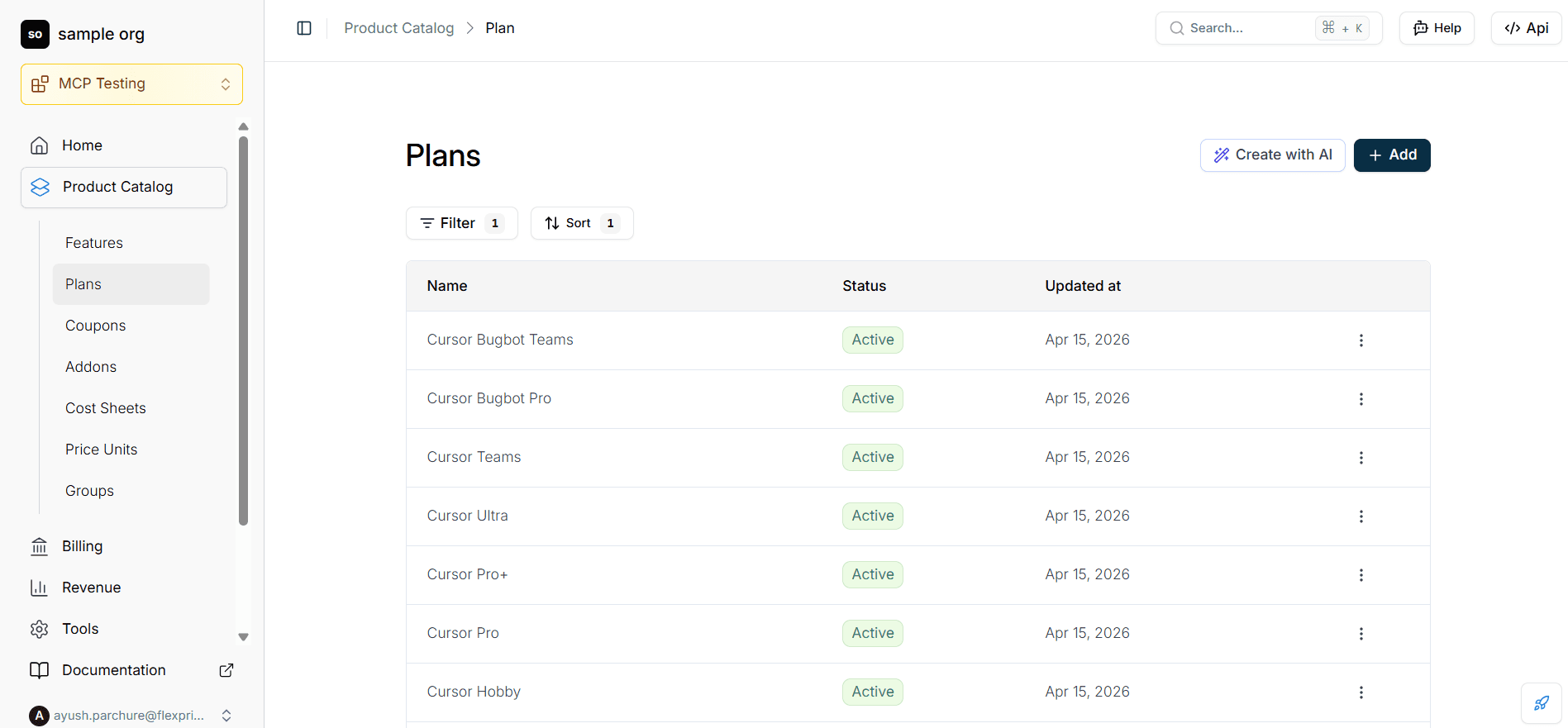Open row menu for Cursor Pro
The width and height of the screenshot is (1568, 728).
tap(1361, 634)
